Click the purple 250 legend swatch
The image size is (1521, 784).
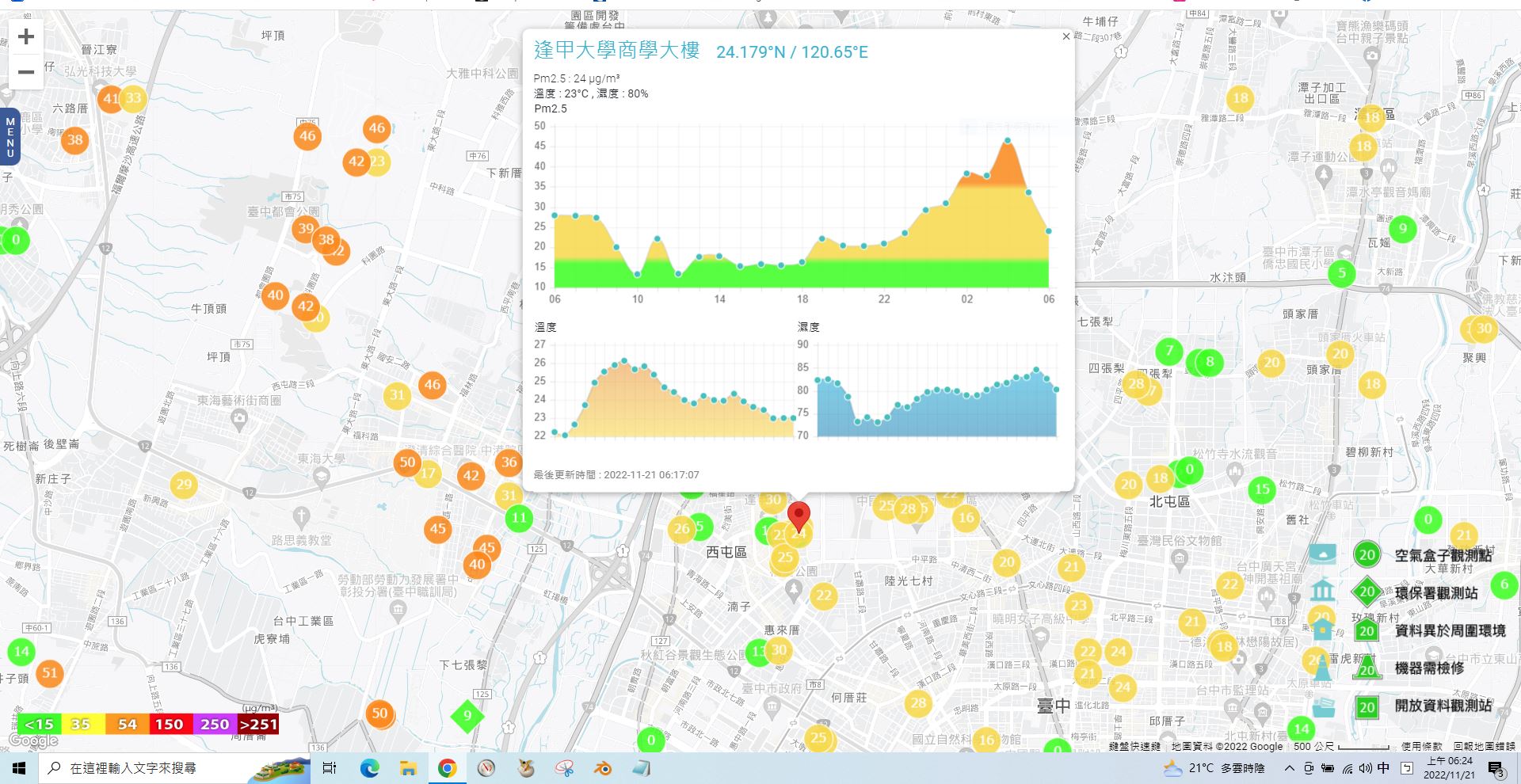[215, 724]
